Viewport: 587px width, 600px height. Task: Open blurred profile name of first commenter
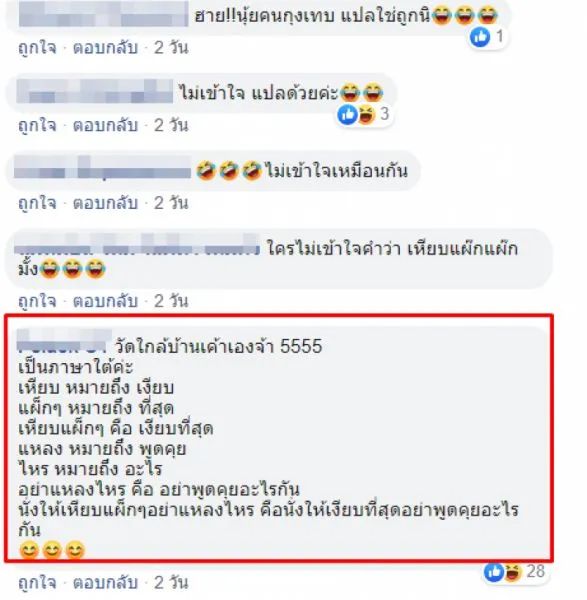pyautogui.click(x=103, y=14)
